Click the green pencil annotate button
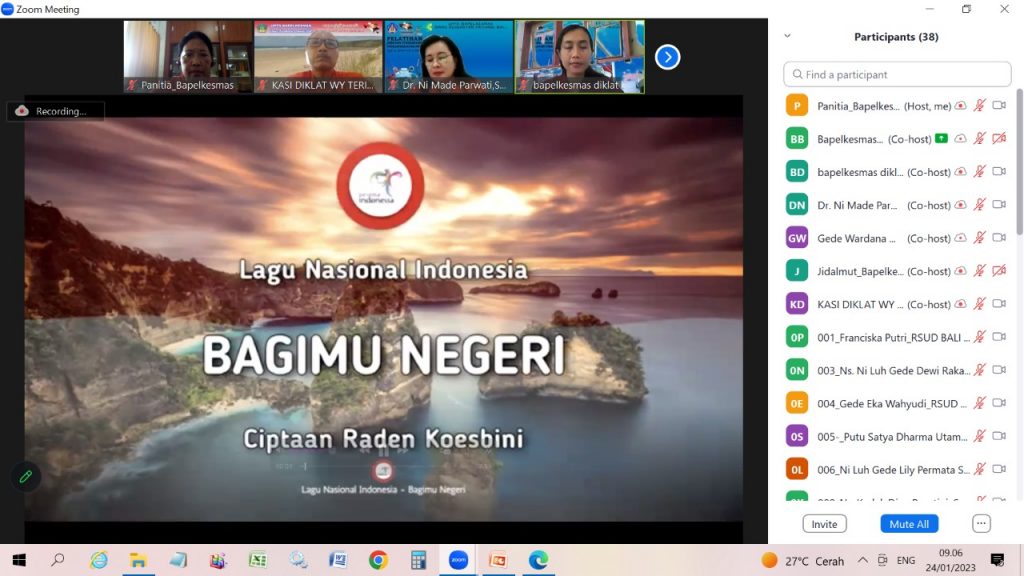Viewport: 1024px width, 576px height. [x=25, y=477]
